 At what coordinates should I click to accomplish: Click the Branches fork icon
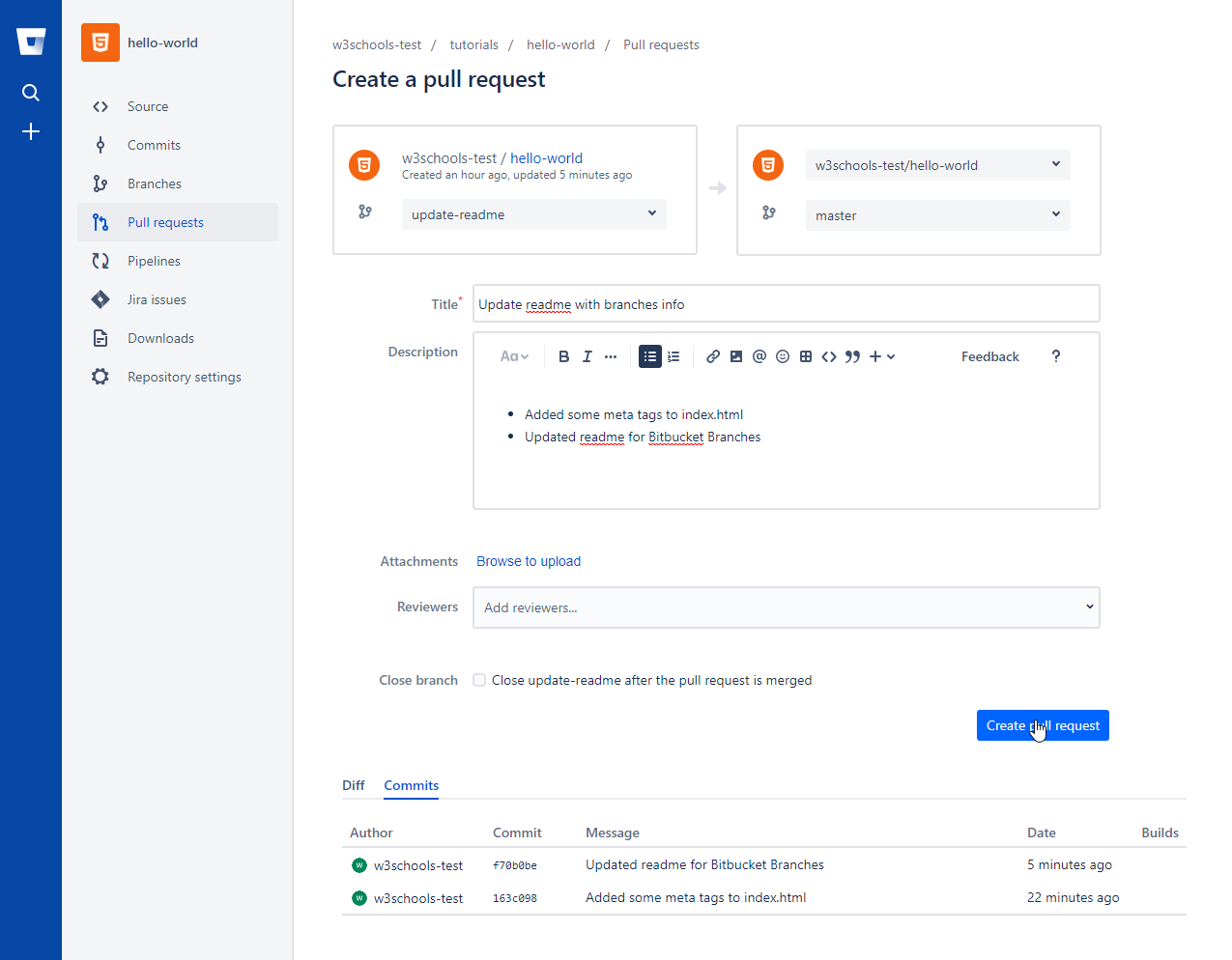click(x=100, y=184)
